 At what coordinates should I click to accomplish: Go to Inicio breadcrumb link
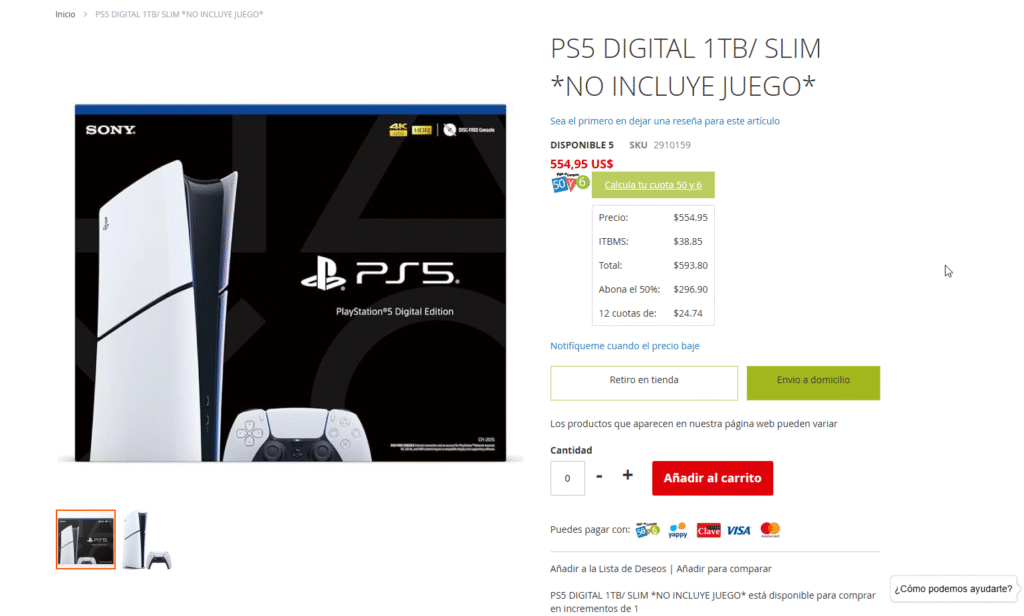click(65, 14)
